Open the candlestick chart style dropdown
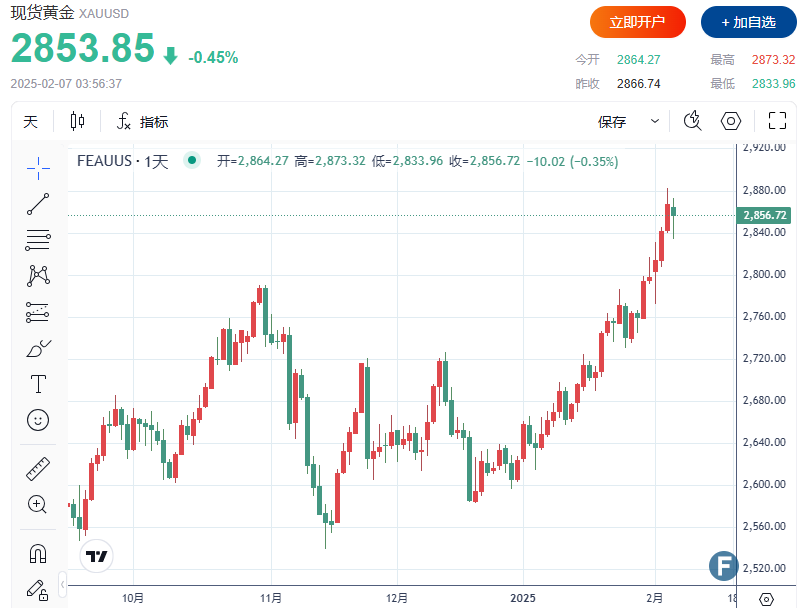 click(77, 122)
